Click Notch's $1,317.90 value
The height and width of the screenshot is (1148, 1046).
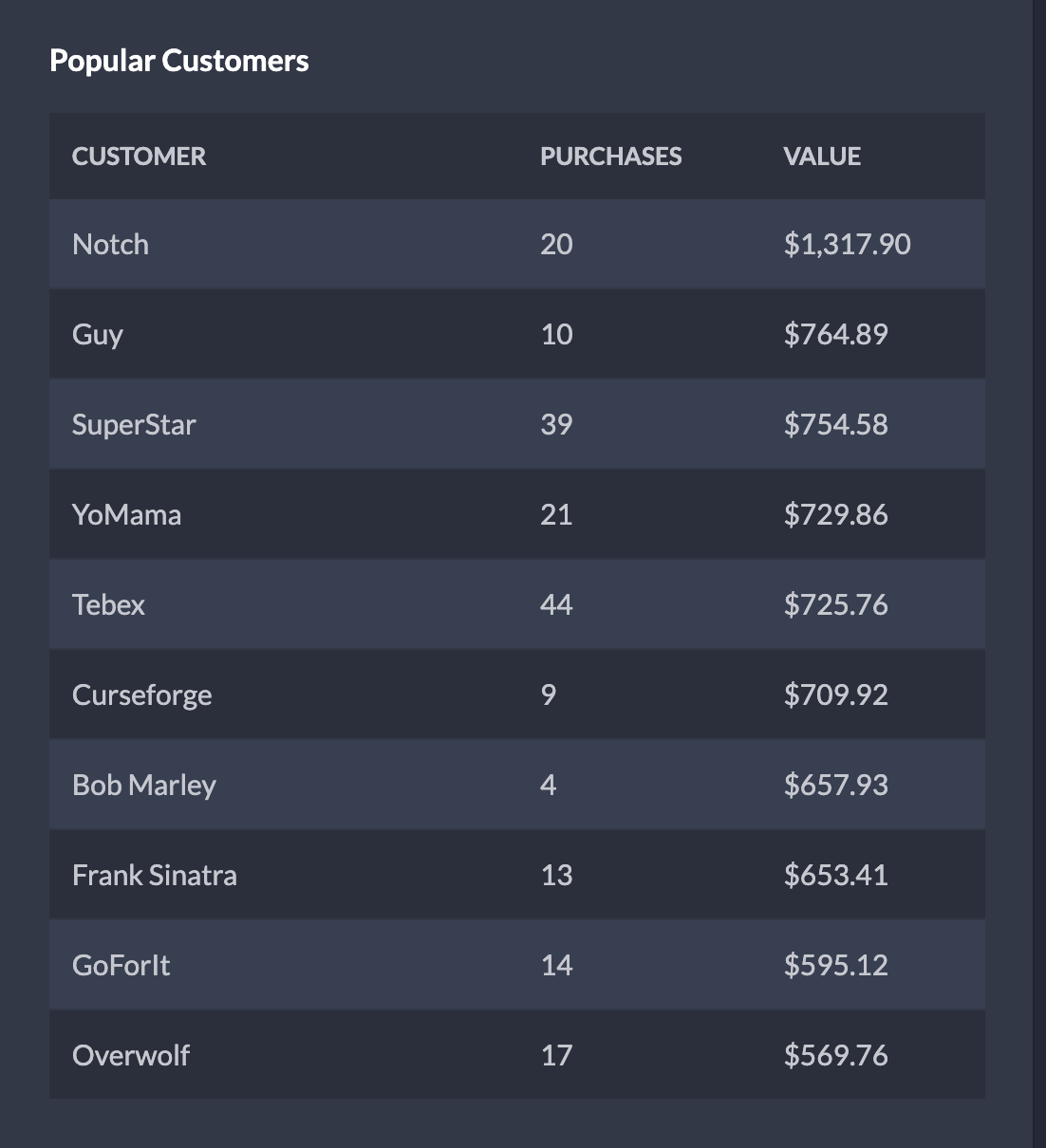(x=847, y=244)
